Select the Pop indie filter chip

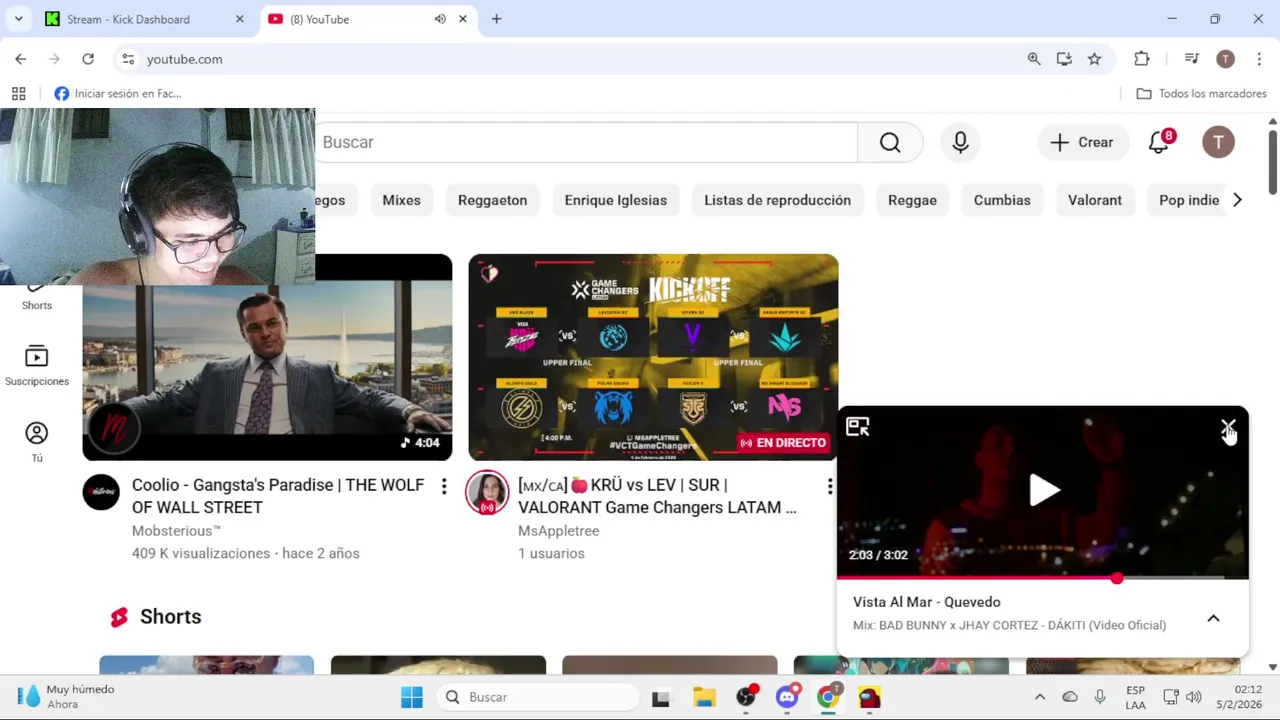[x=1189, y=200]
